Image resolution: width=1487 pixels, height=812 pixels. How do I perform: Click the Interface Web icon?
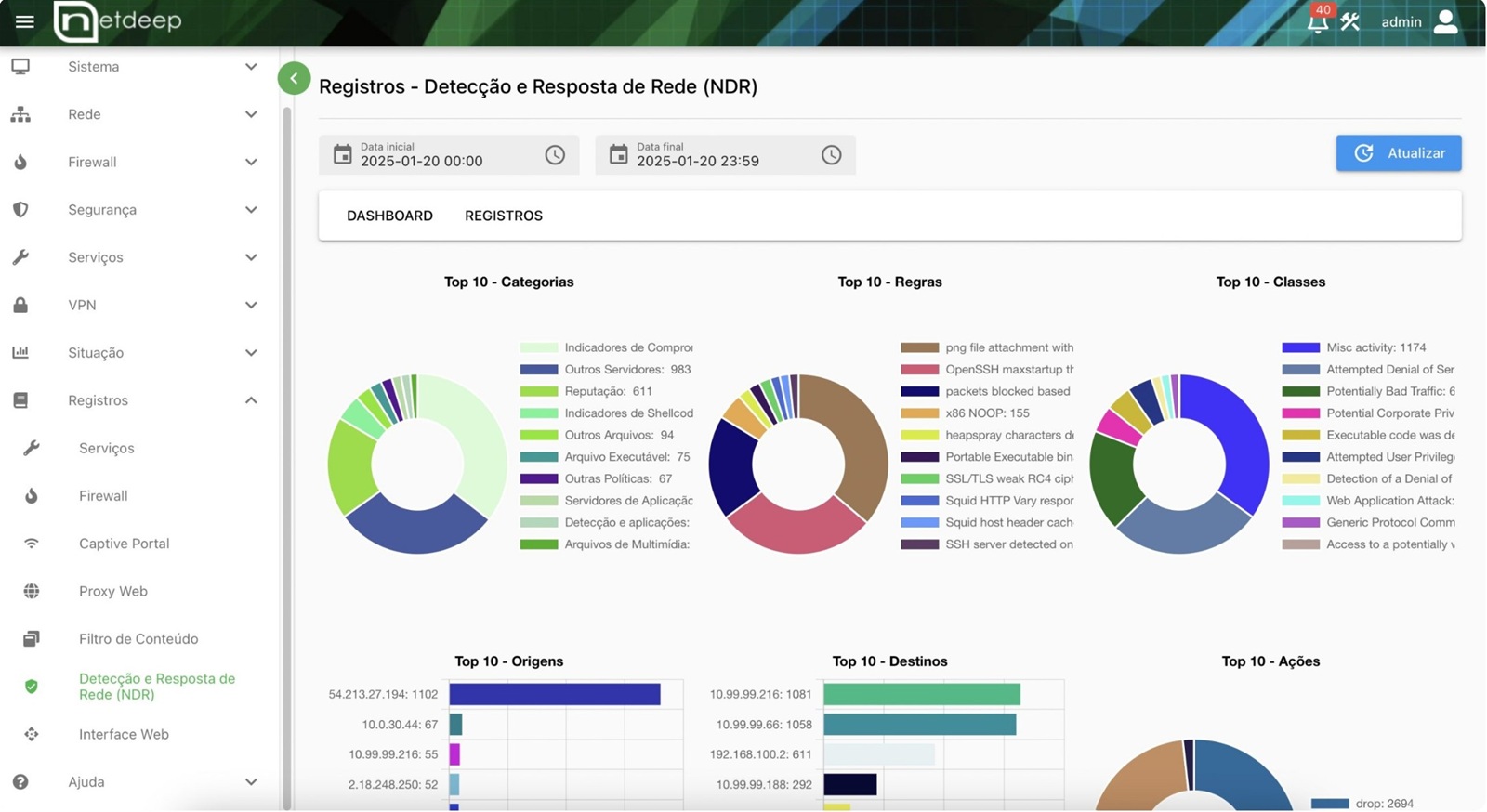pos(32,734)
